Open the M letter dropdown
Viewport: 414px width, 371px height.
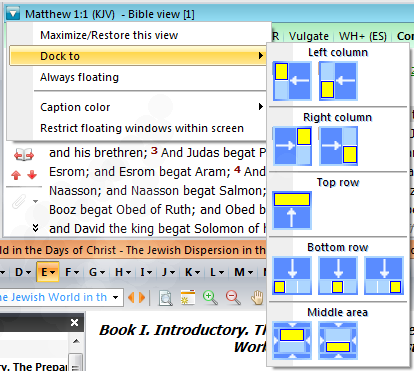[243, 272]
